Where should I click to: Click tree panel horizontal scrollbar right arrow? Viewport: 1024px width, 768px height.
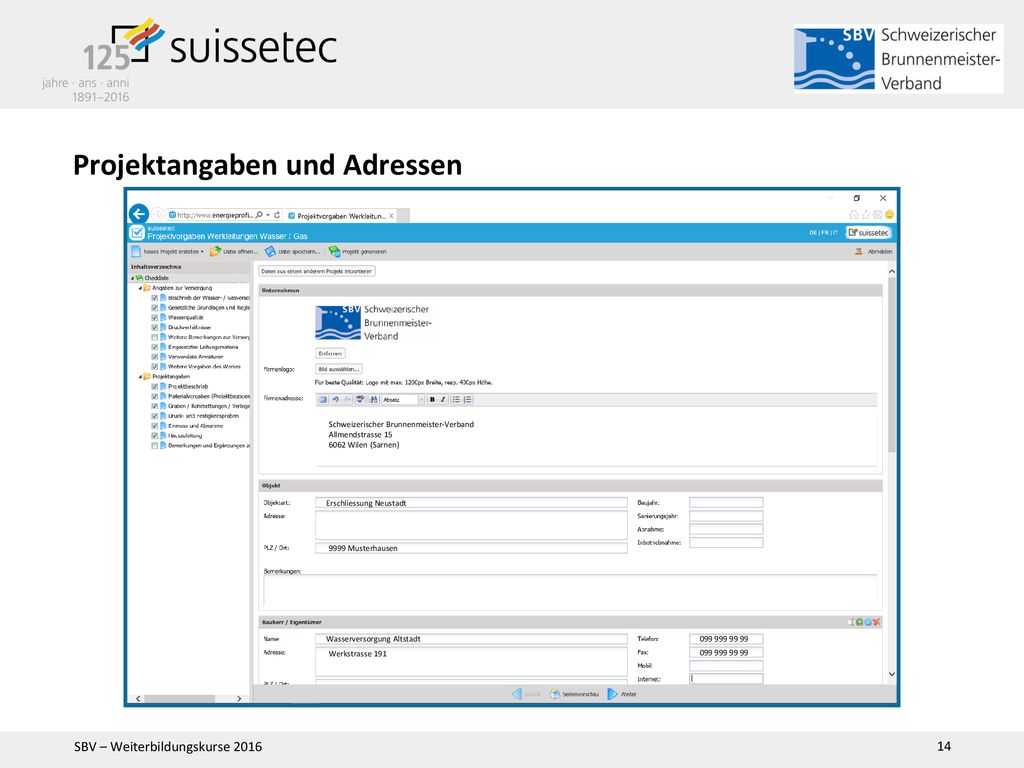pos(239,698)
